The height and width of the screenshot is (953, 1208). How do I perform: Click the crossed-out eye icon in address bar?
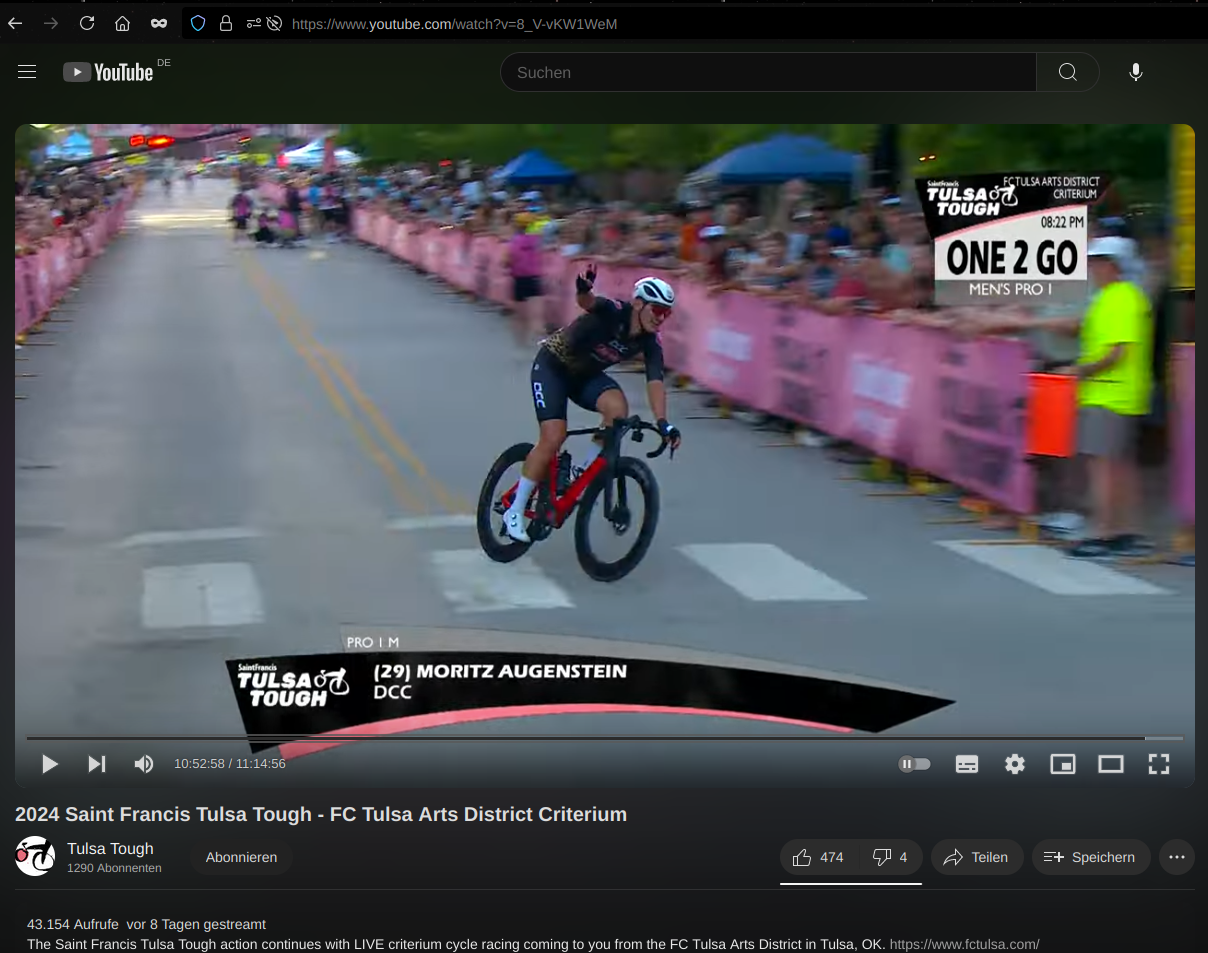274,23
